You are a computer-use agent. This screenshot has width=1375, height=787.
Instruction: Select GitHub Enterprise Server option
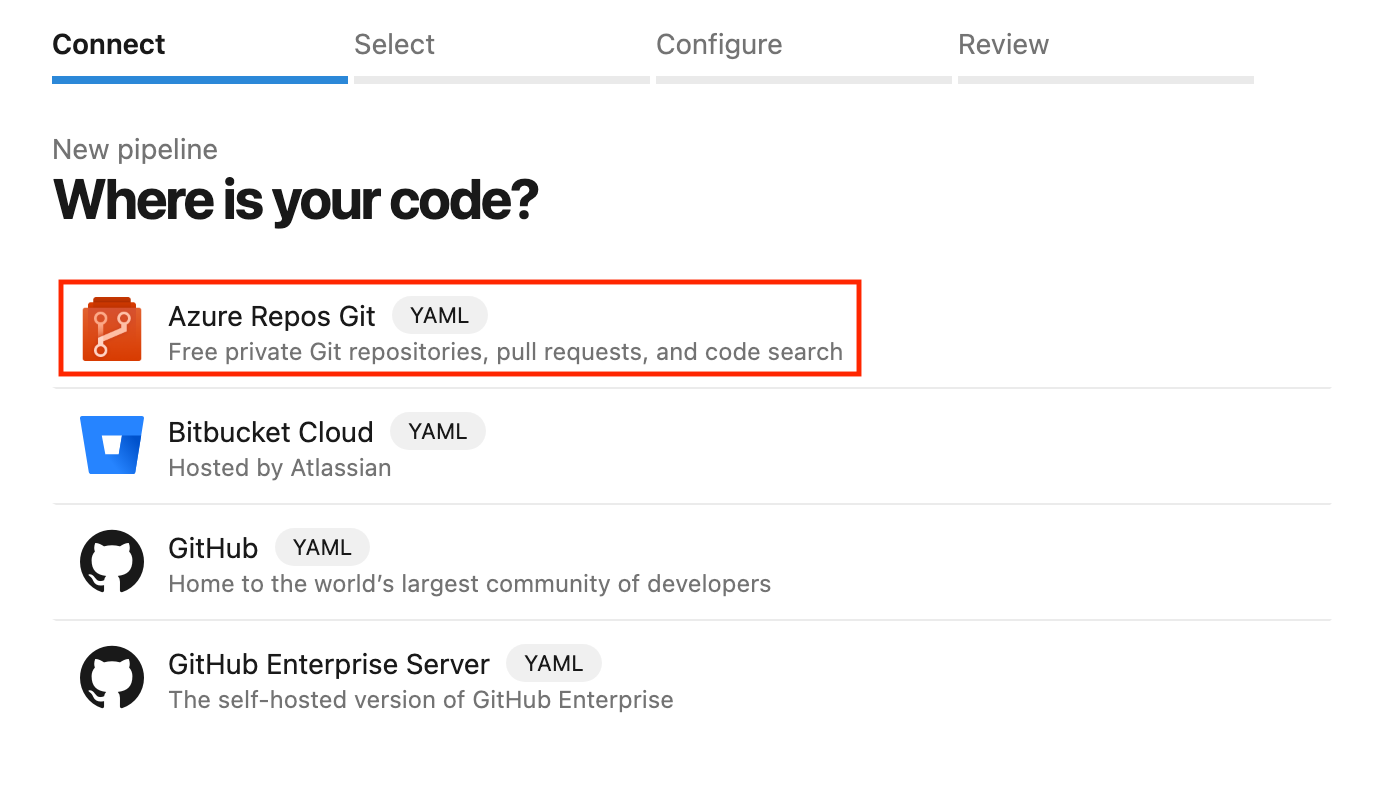(x=692, y=678)
